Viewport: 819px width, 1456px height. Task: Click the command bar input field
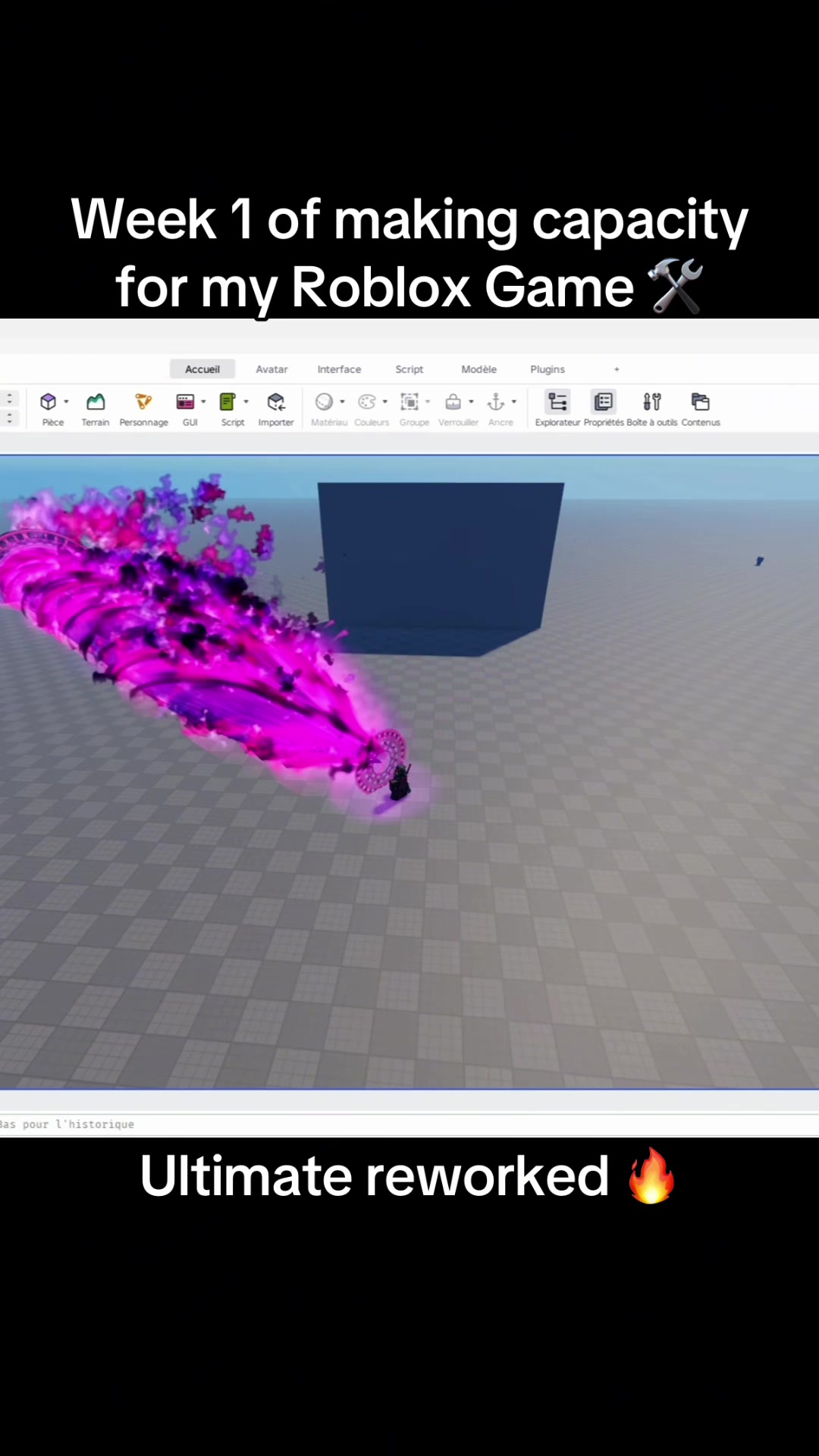pyautogui.click(x=409, y=1125)
